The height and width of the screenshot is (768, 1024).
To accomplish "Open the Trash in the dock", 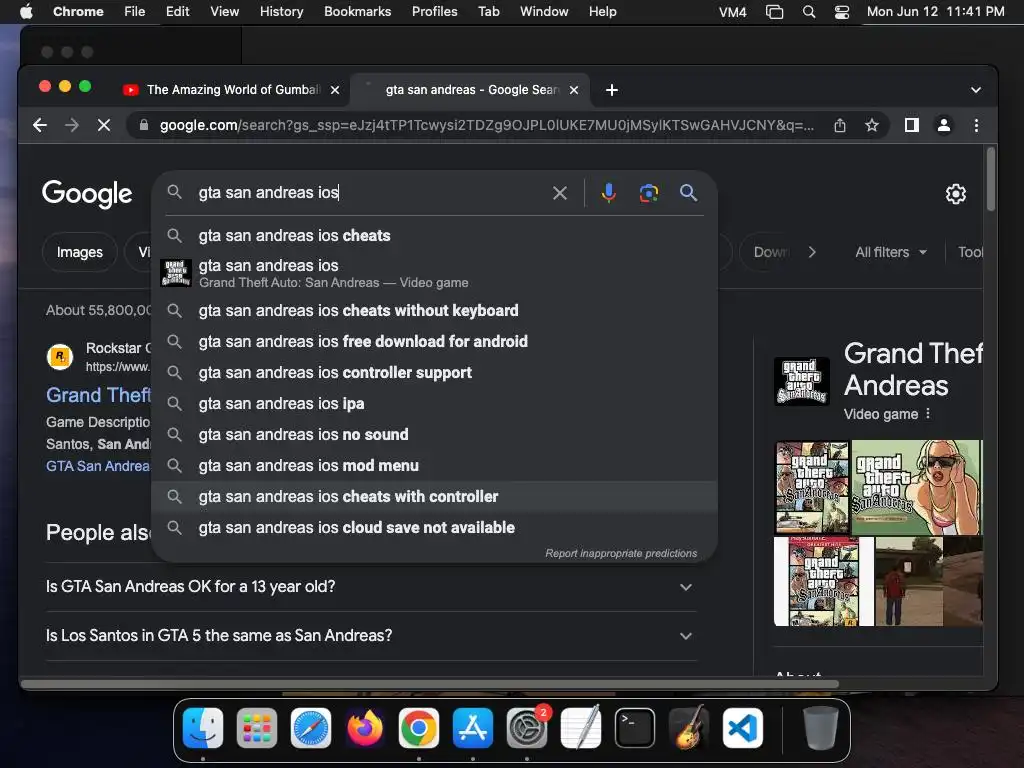I will tap(821, 728).
